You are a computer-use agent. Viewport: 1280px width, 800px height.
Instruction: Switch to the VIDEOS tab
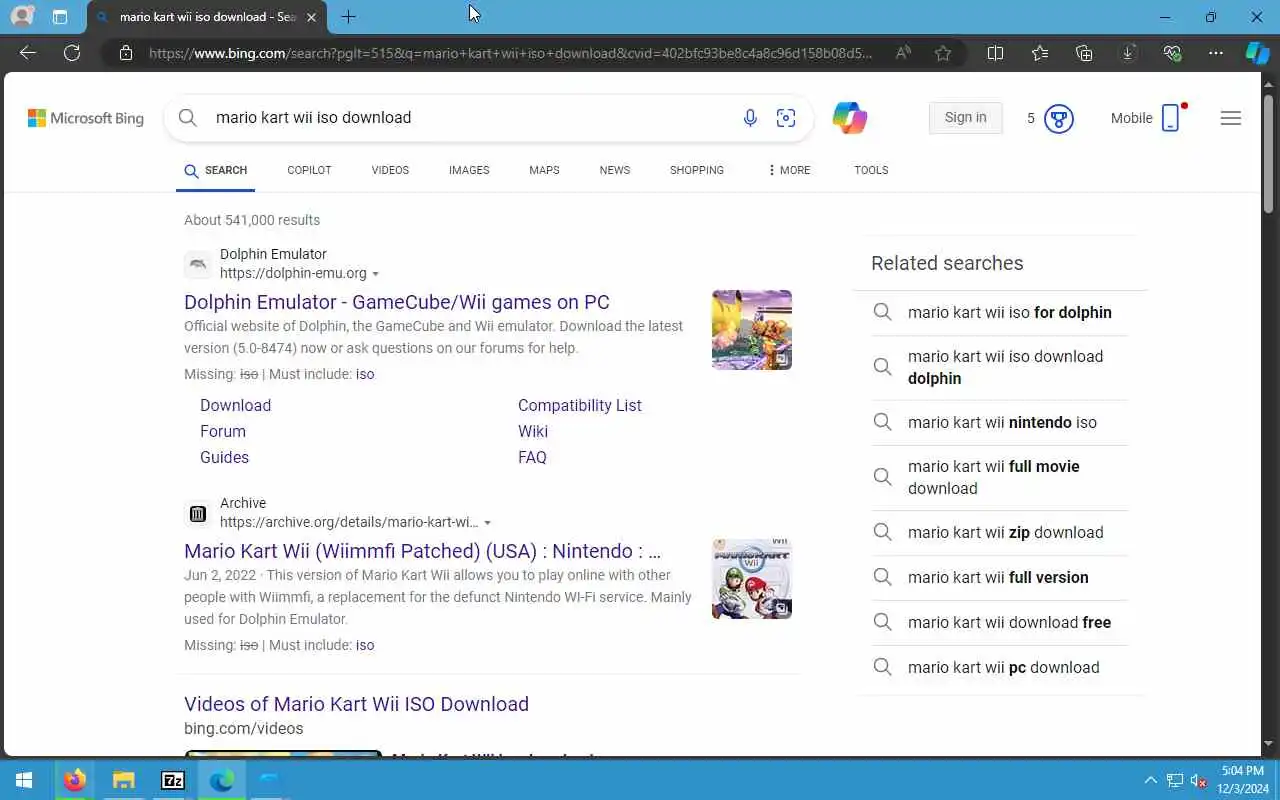390,170
